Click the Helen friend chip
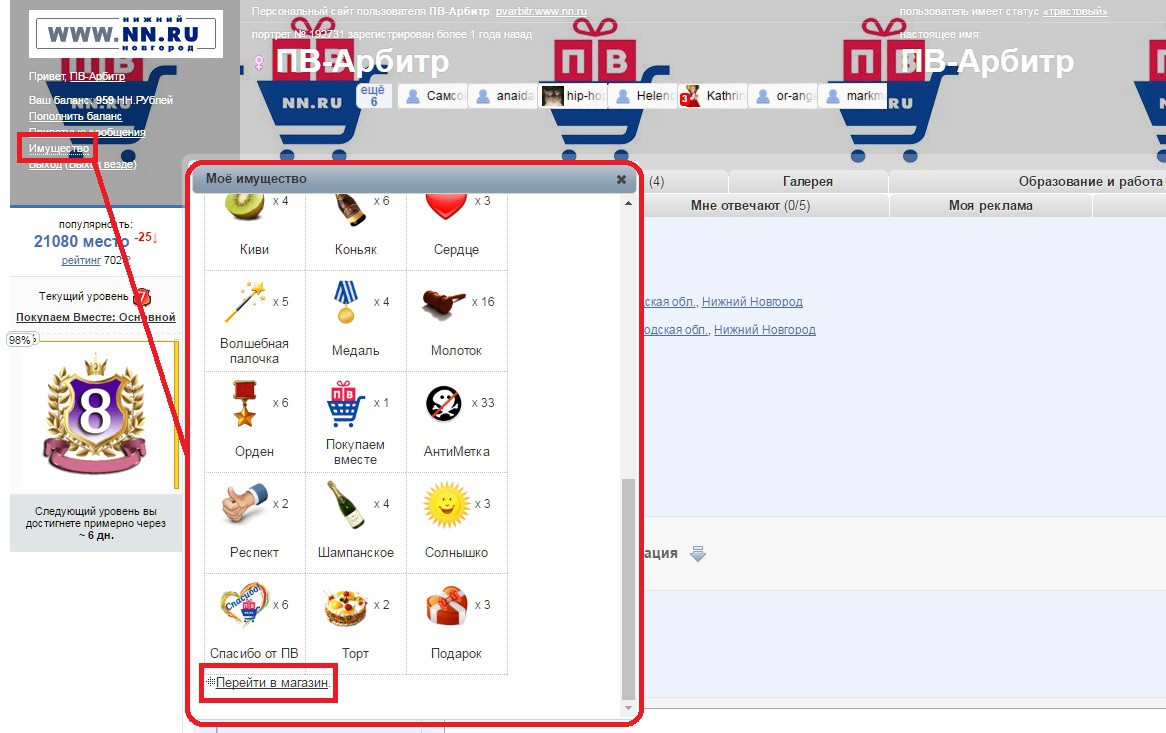The image size is (1166, 733). pyautogui.click(x=643, y=96)
